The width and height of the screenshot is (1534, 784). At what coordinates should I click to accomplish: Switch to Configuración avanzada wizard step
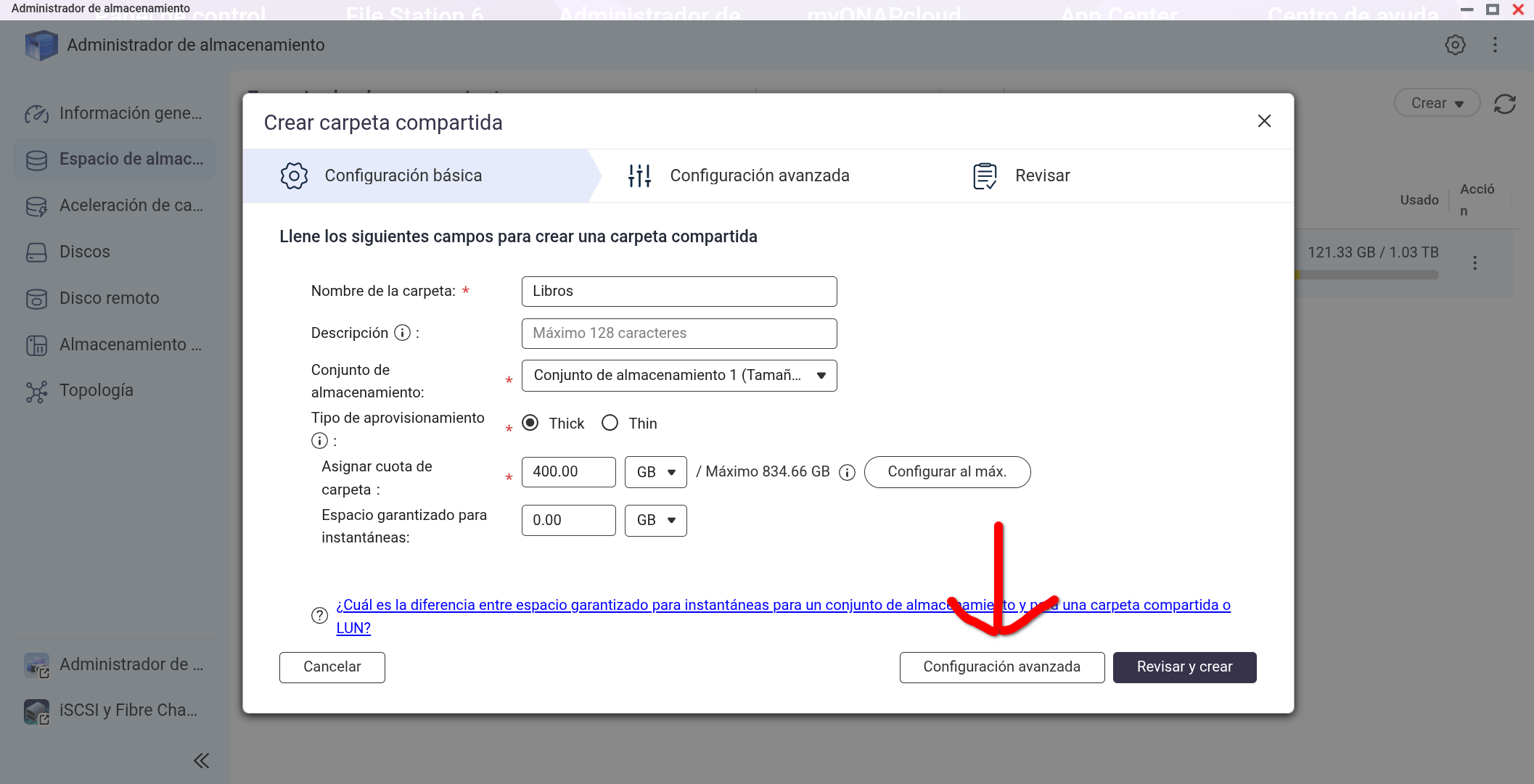759,176
